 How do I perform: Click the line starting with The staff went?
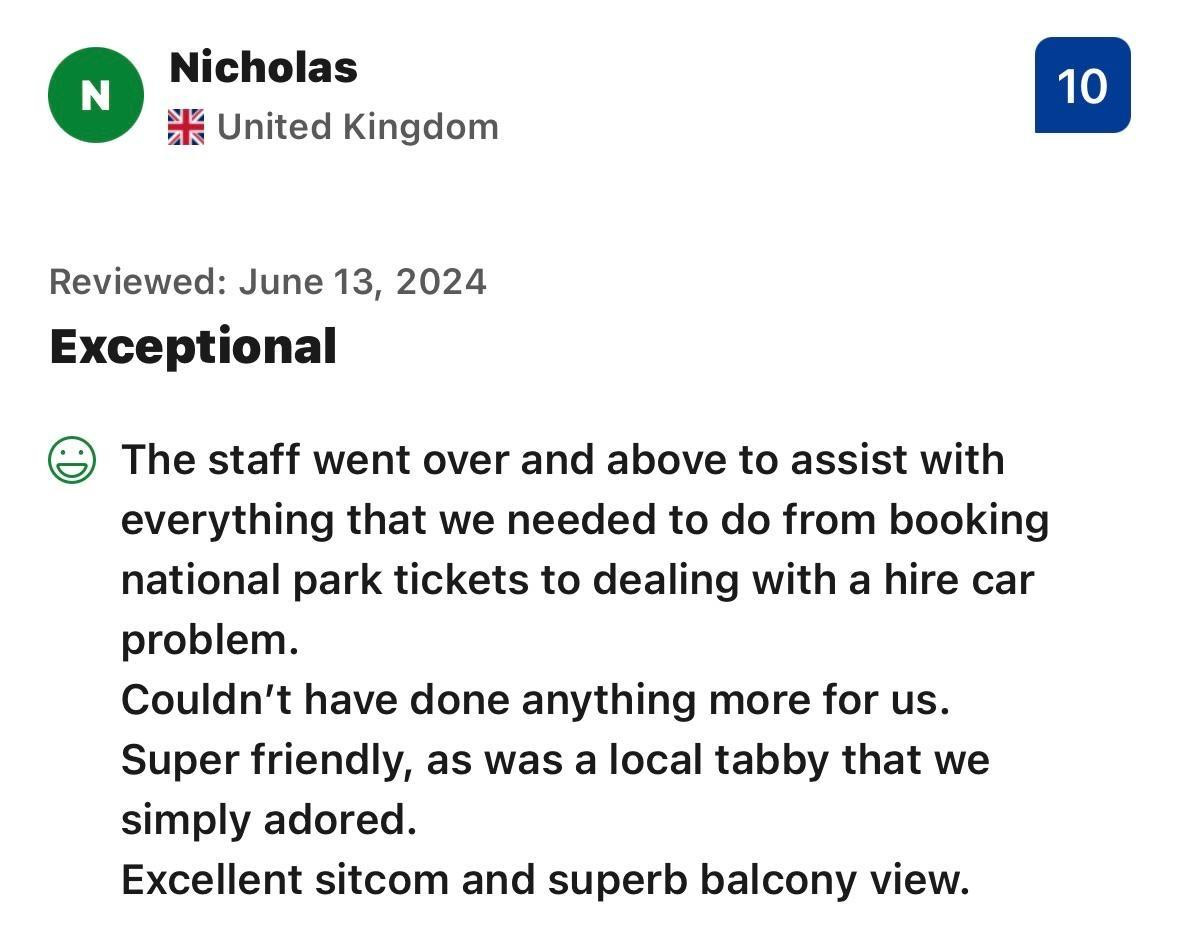pos(562,460)
